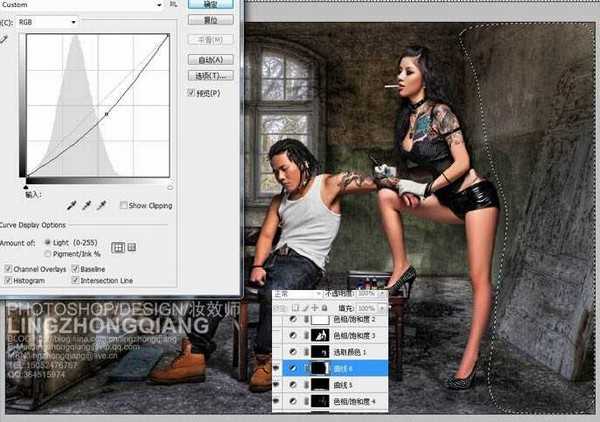Open the layer blend mode dropdown
The height and width of the screenshot is (422, 600).
pos(300,294)
